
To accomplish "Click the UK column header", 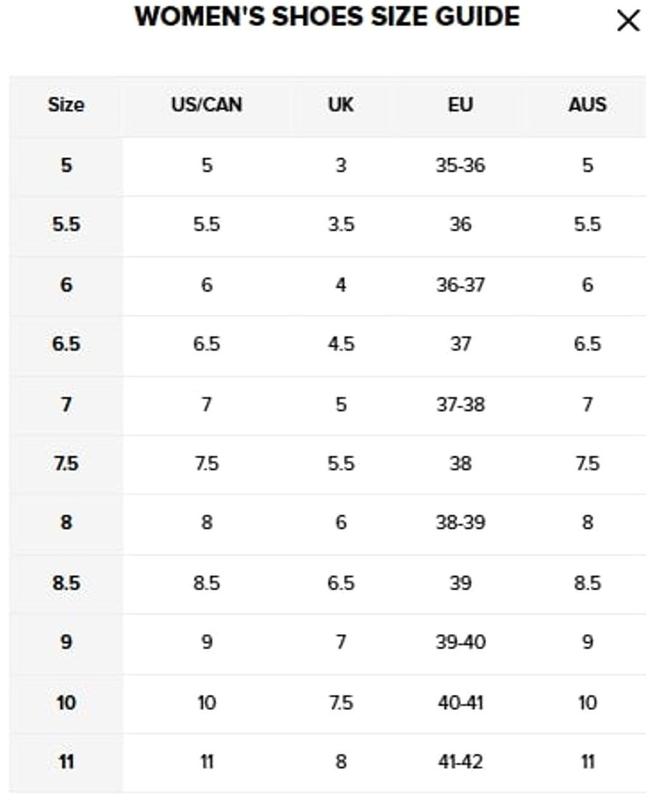I will pyautogui.click(x=341, y=105).
